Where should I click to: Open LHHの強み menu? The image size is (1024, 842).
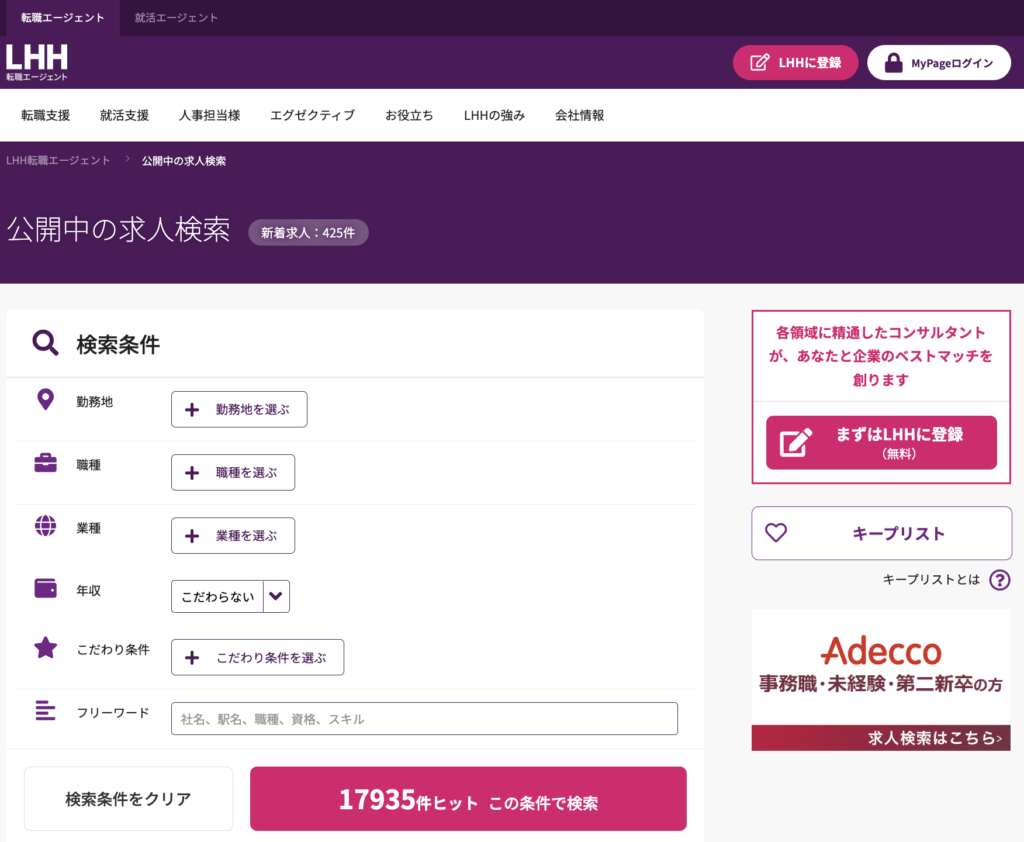[x=494, y=116]
